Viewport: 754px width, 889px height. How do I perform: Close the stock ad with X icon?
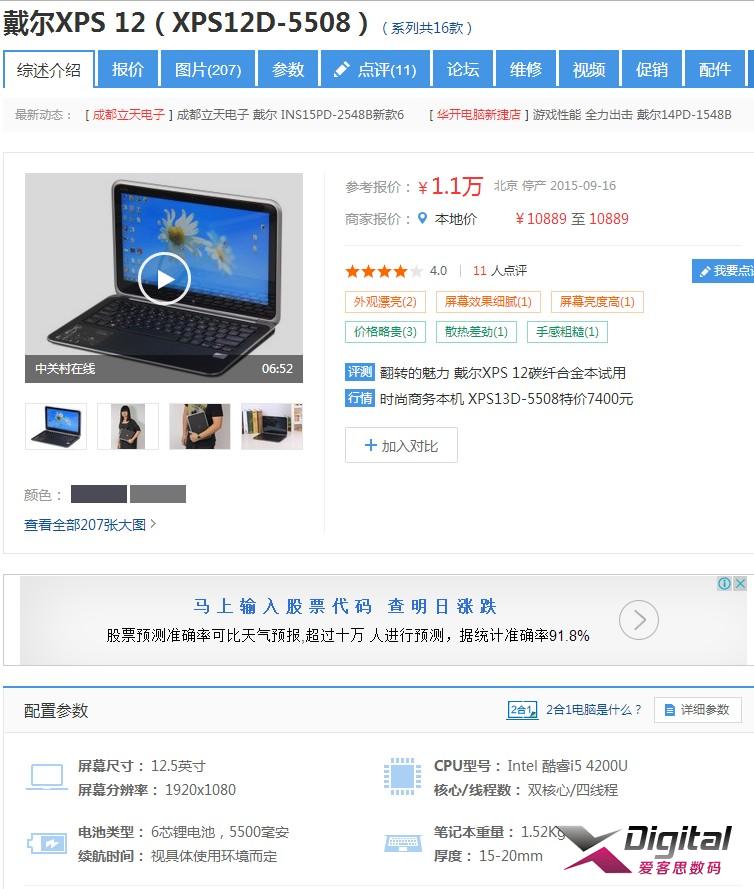740,583
